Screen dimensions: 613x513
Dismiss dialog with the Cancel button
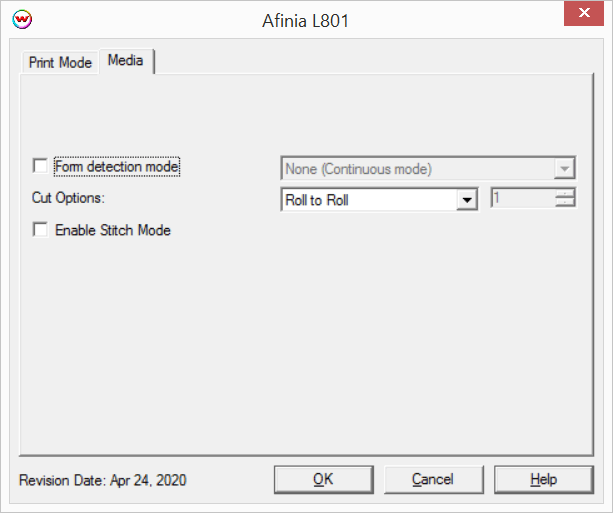[x=433, y=479]
